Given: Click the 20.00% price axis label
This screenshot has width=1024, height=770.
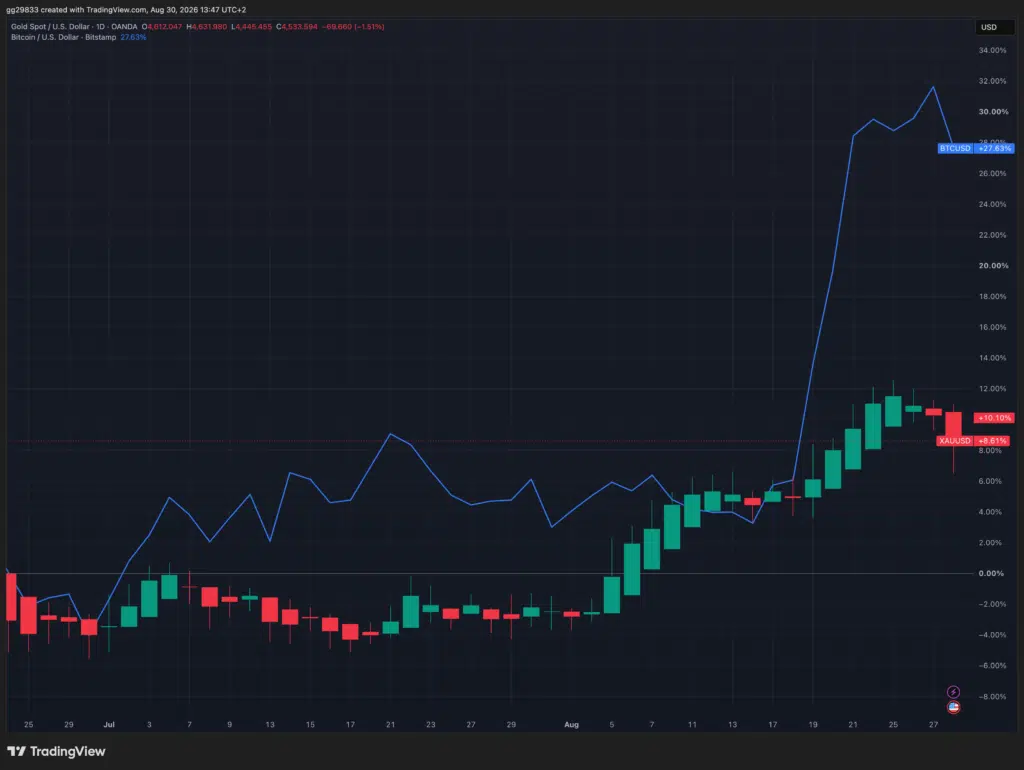Looking at the screenshot, I should (993, 265).
